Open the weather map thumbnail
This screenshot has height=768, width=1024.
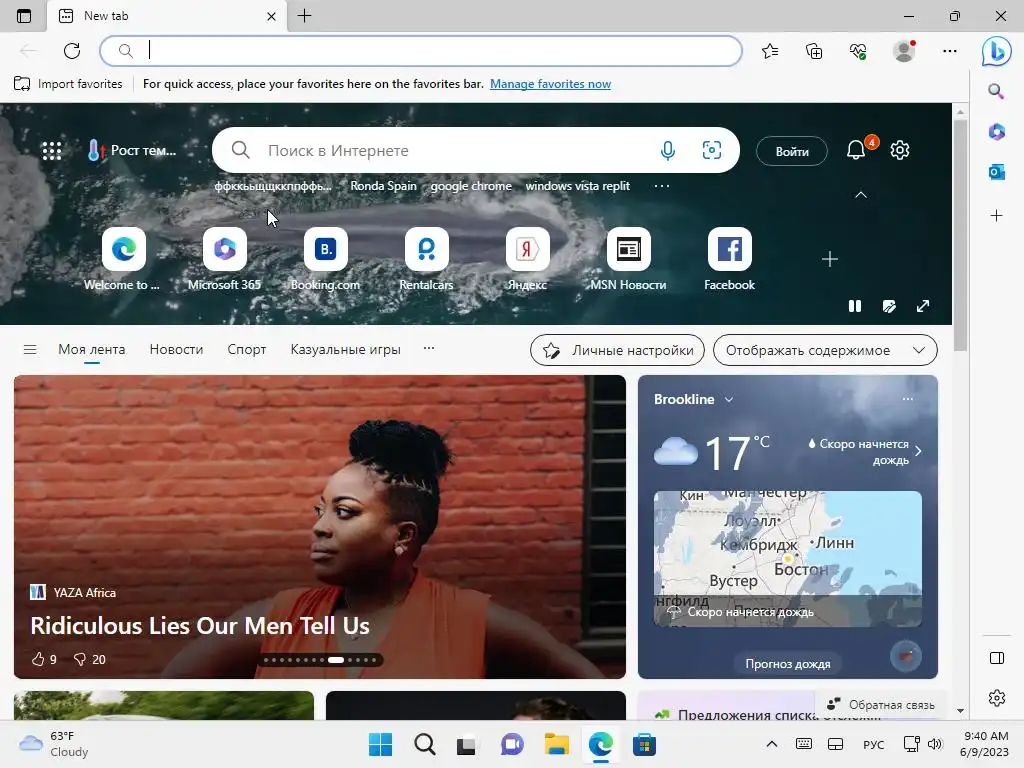[788, 559]
